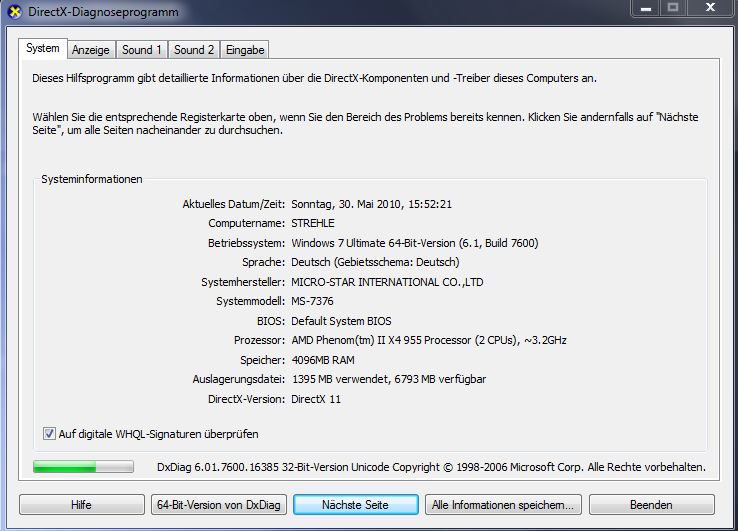This screenshot has width=738, height=531.
Task: Click the Hilfe button
Action: (81, 505)
